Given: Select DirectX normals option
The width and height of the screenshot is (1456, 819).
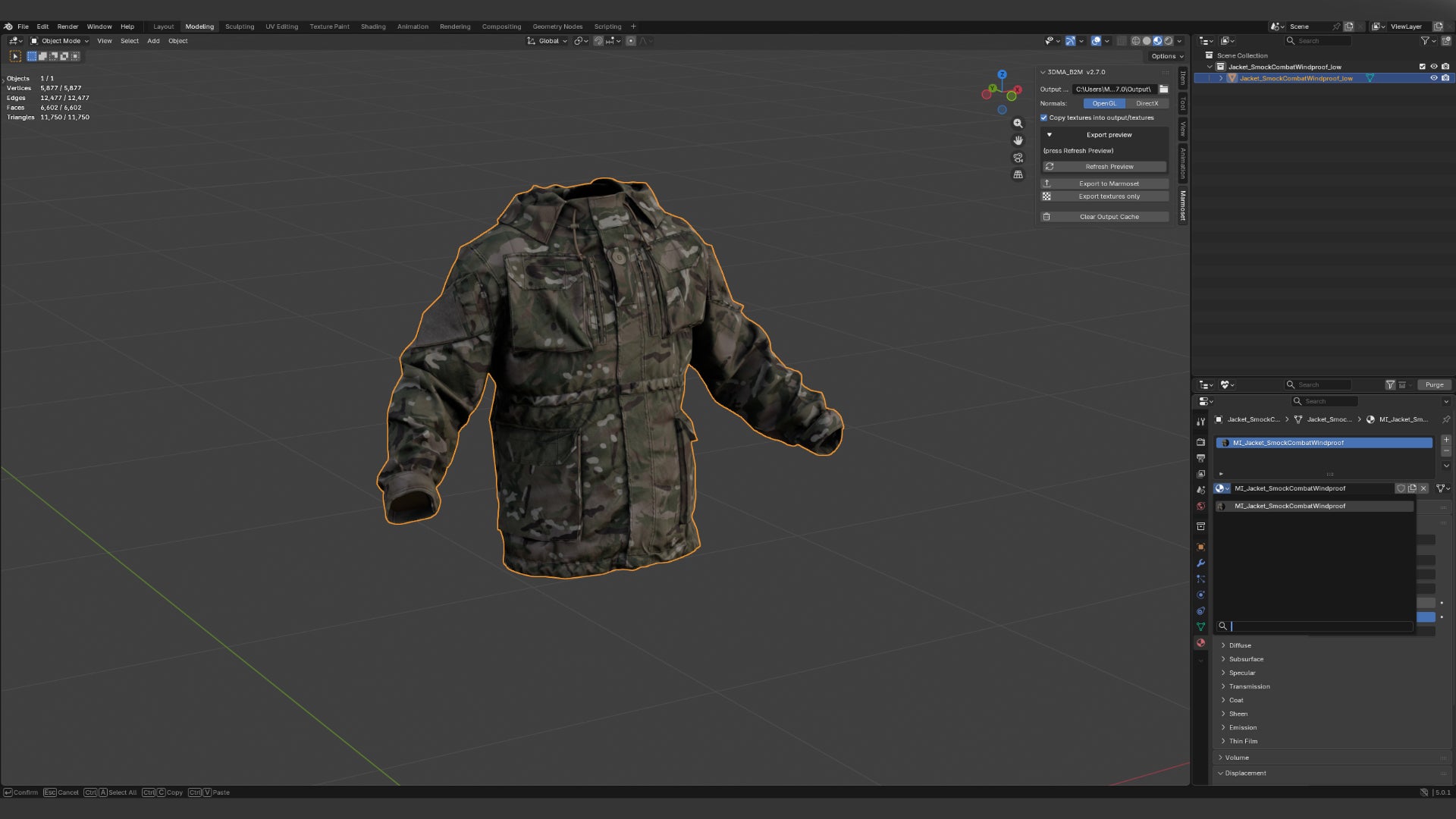Looking at the screenshot, I should (x=1147, y=103).
